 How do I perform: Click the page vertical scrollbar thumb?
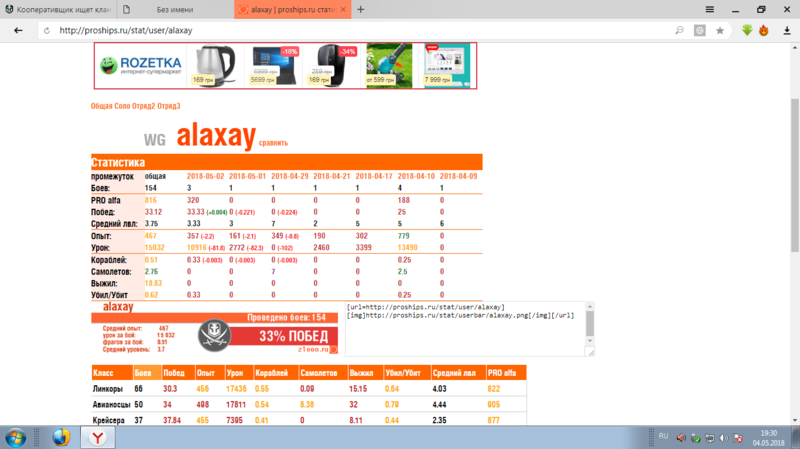pyautogui.click(x=795, y=174)
